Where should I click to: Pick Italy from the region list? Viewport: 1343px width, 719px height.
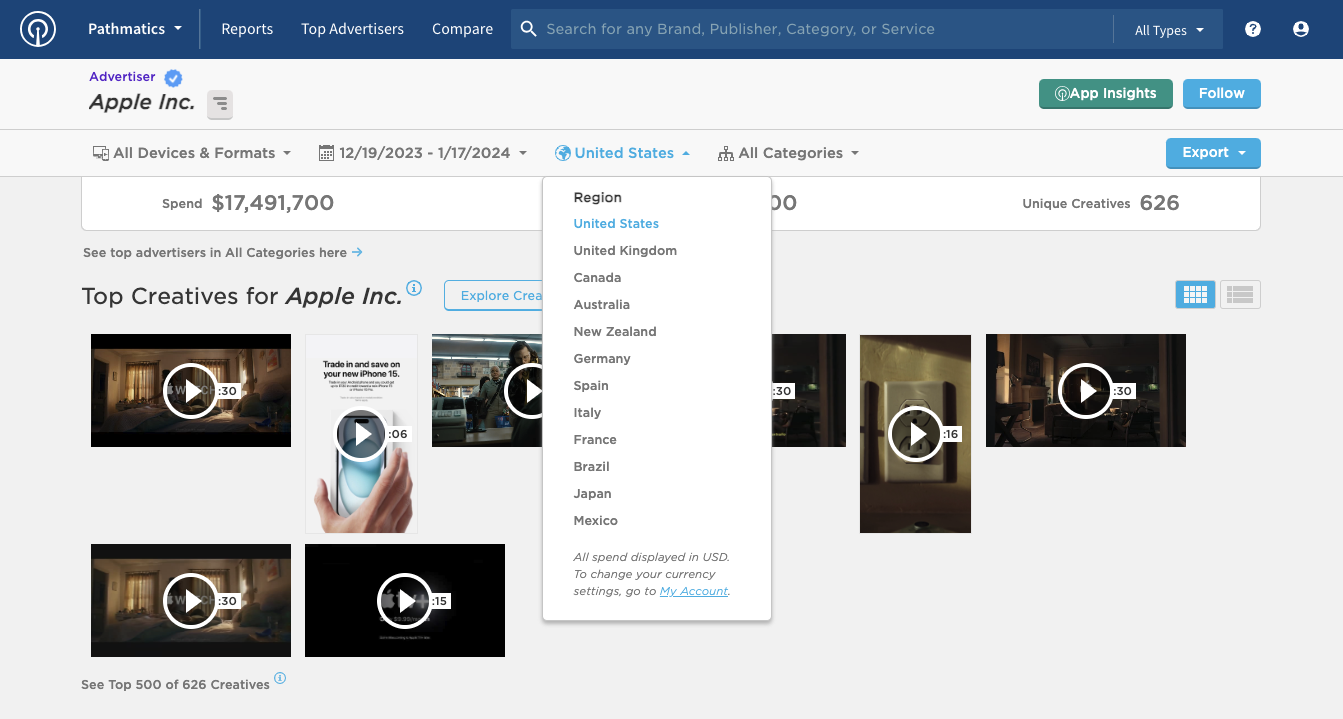pos(587,413)
